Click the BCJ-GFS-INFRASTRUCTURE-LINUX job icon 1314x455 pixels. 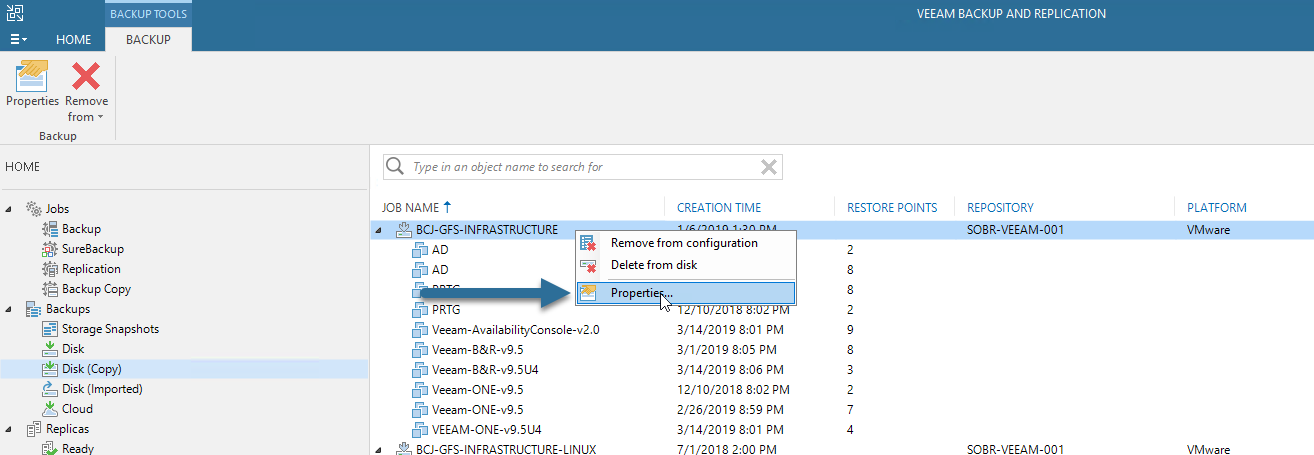tap(405, 450)
